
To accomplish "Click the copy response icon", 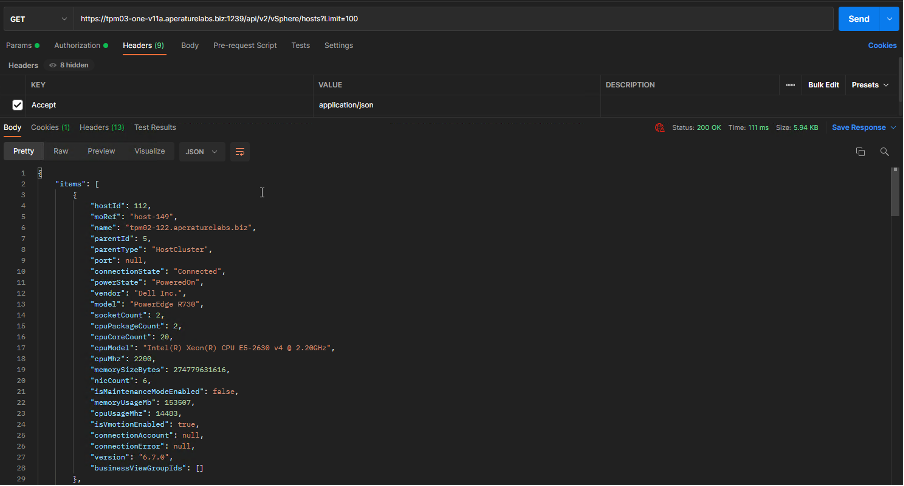I will point(860,151).
